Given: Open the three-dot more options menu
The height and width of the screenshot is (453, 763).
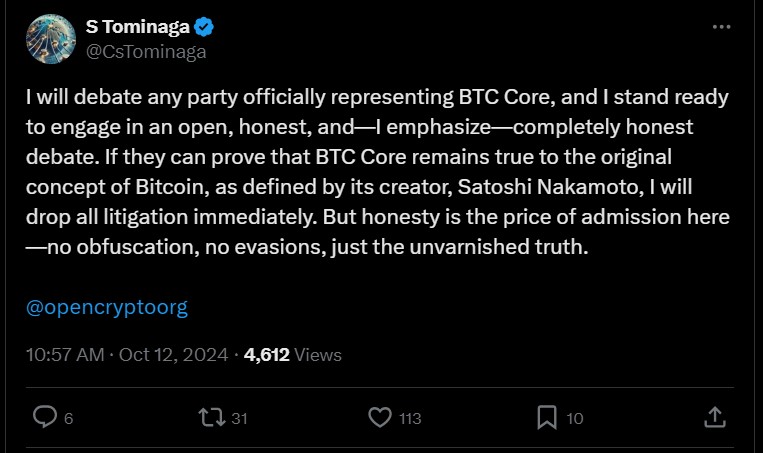Looking at the screenshot, I should click(x=721, y=27).
